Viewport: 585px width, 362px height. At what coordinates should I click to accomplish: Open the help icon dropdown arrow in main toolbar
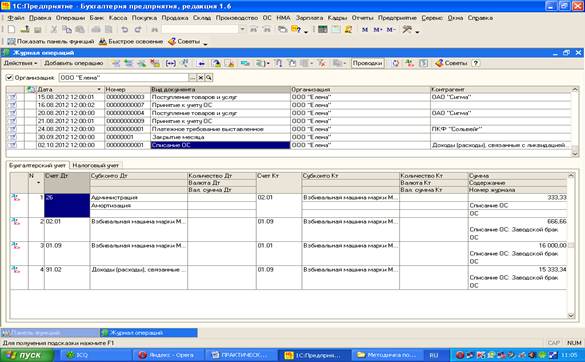pos(306,31)
